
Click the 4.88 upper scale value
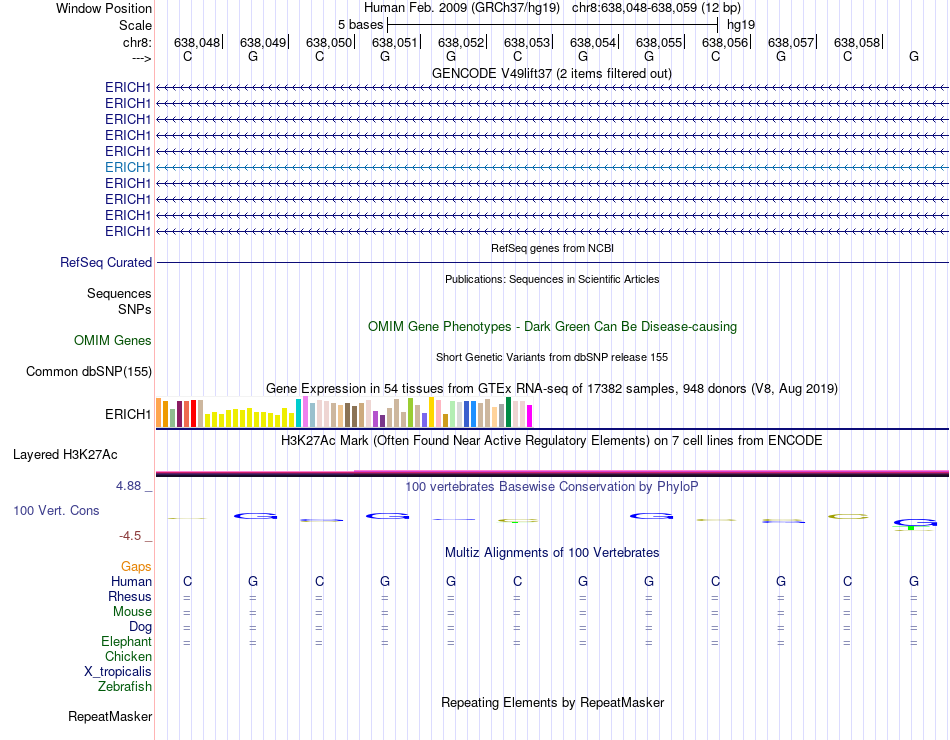tap(128, 485)
